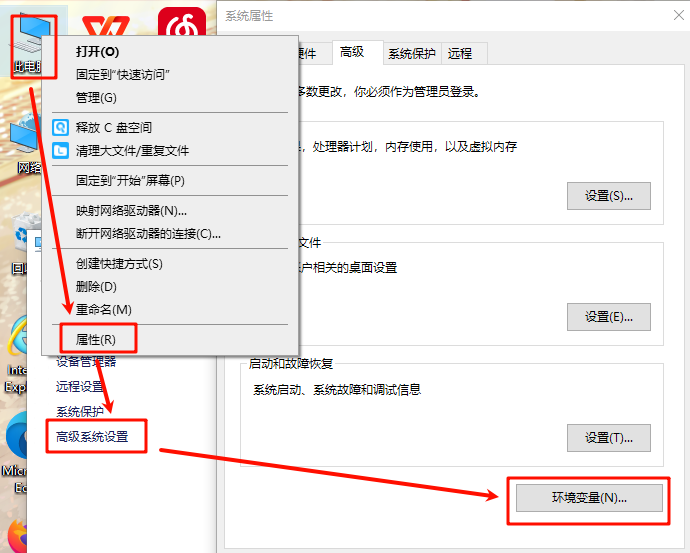Click 映射网络驱动器(N)... menu entry
690x553 pixels.
pyautogui.click(x=131, y=211)
